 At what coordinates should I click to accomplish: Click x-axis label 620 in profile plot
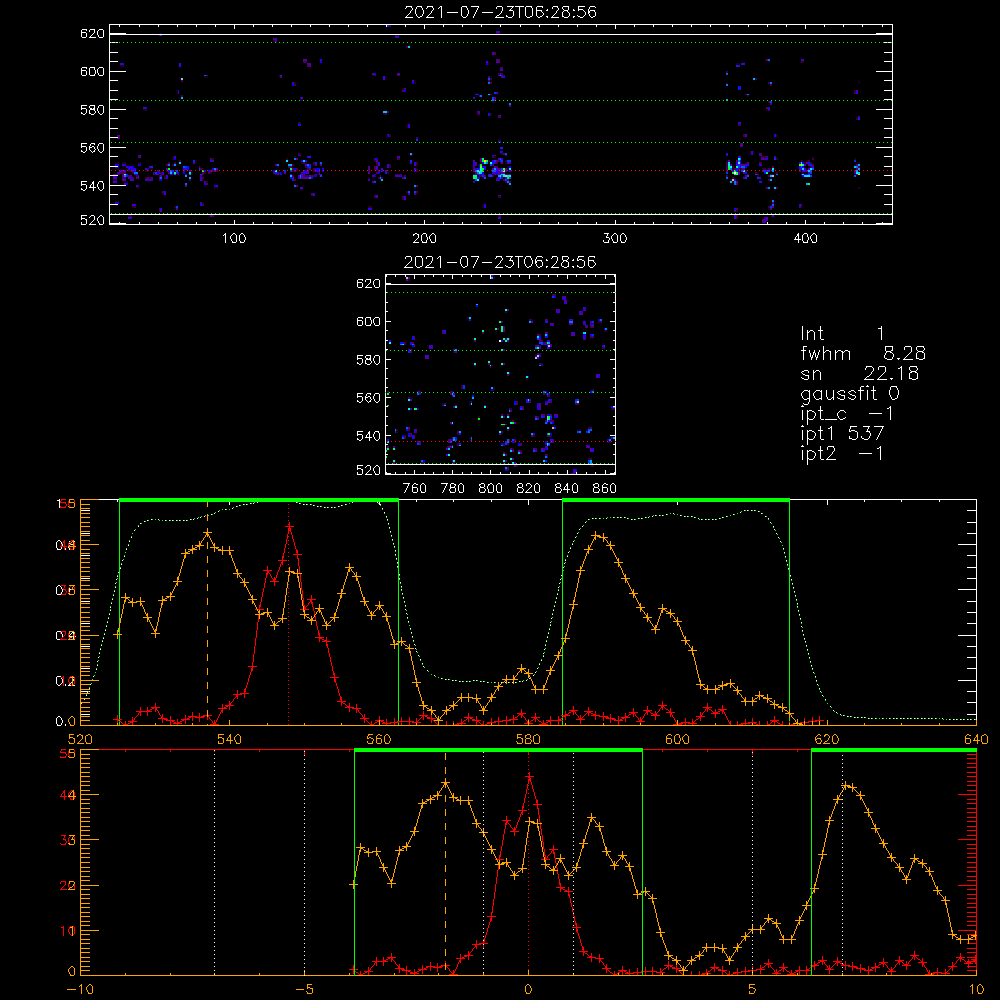[x=827, y=740]
